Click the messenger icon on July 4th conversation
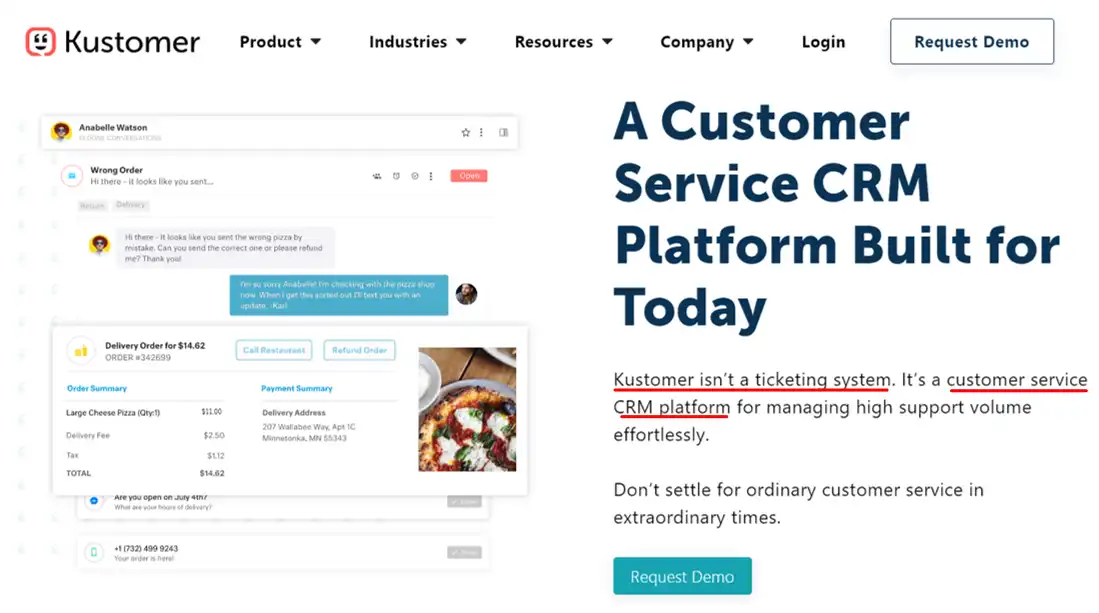The height and width of the screenshot is (613, 1099). click(x=93, y=501)
